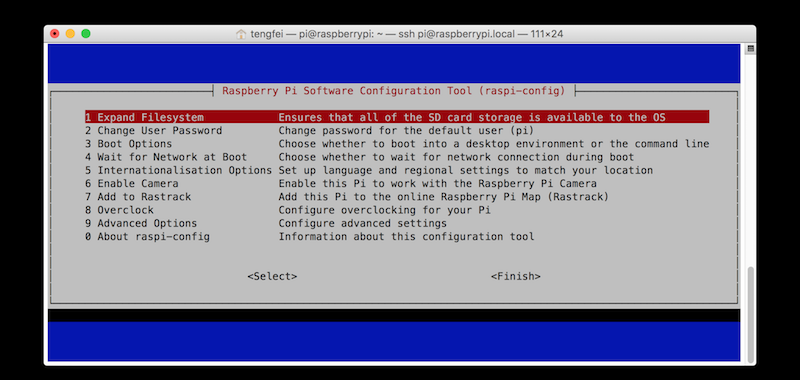Click 'Set up language and regional settings' text
The height and width of the screenshot is (380, 800).
[x=394, y=170]
